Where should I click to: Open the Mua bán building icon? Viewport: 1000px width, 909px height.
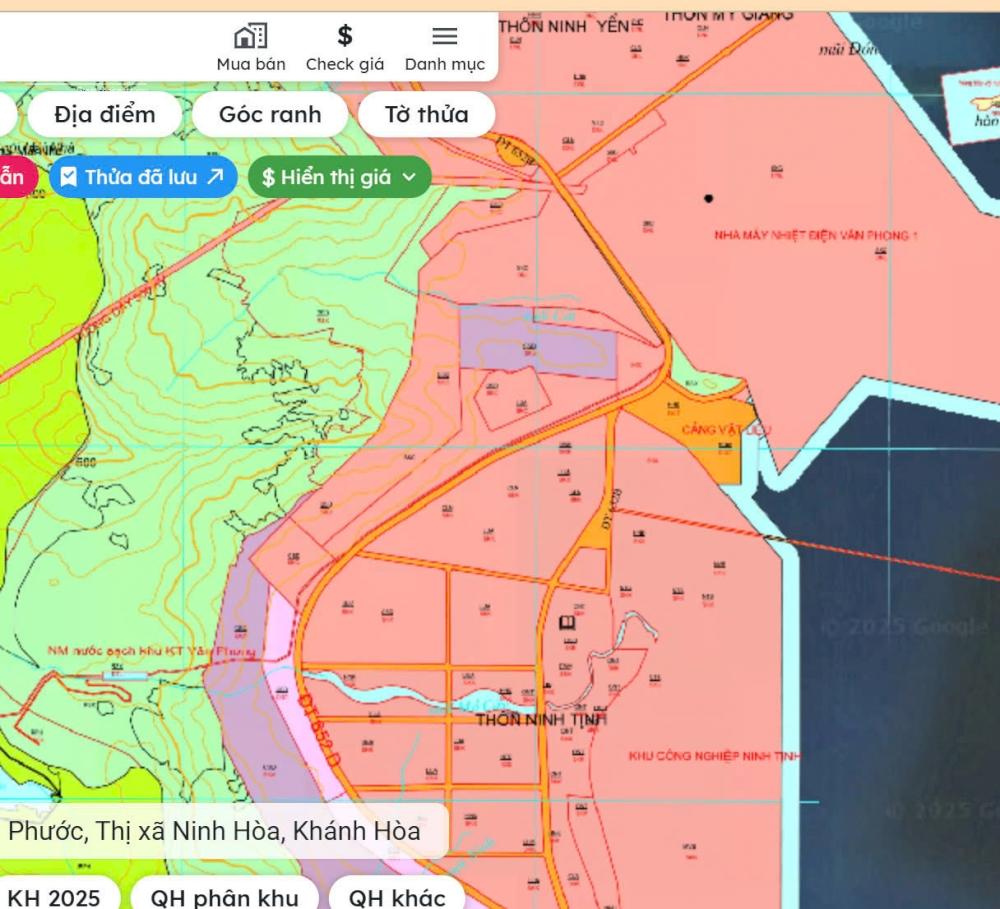[250, 37]
